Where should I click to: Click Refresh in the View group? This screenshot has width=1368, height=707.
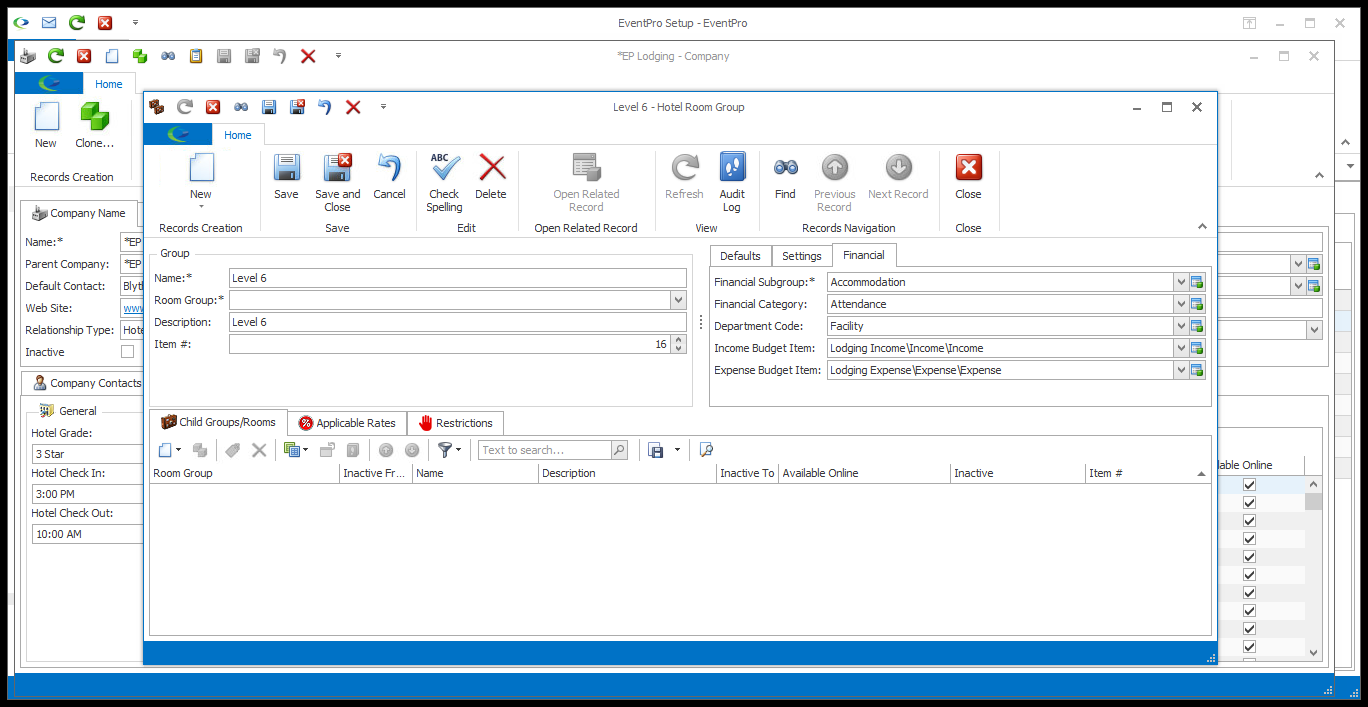(684, 177)
